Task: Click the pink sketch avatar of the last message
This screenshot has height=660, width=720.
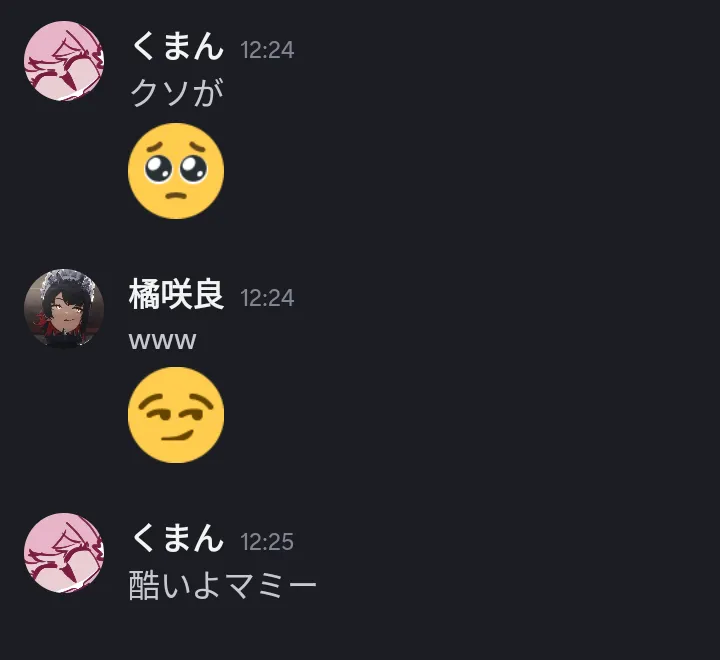Action: click(x=64, y=553)
